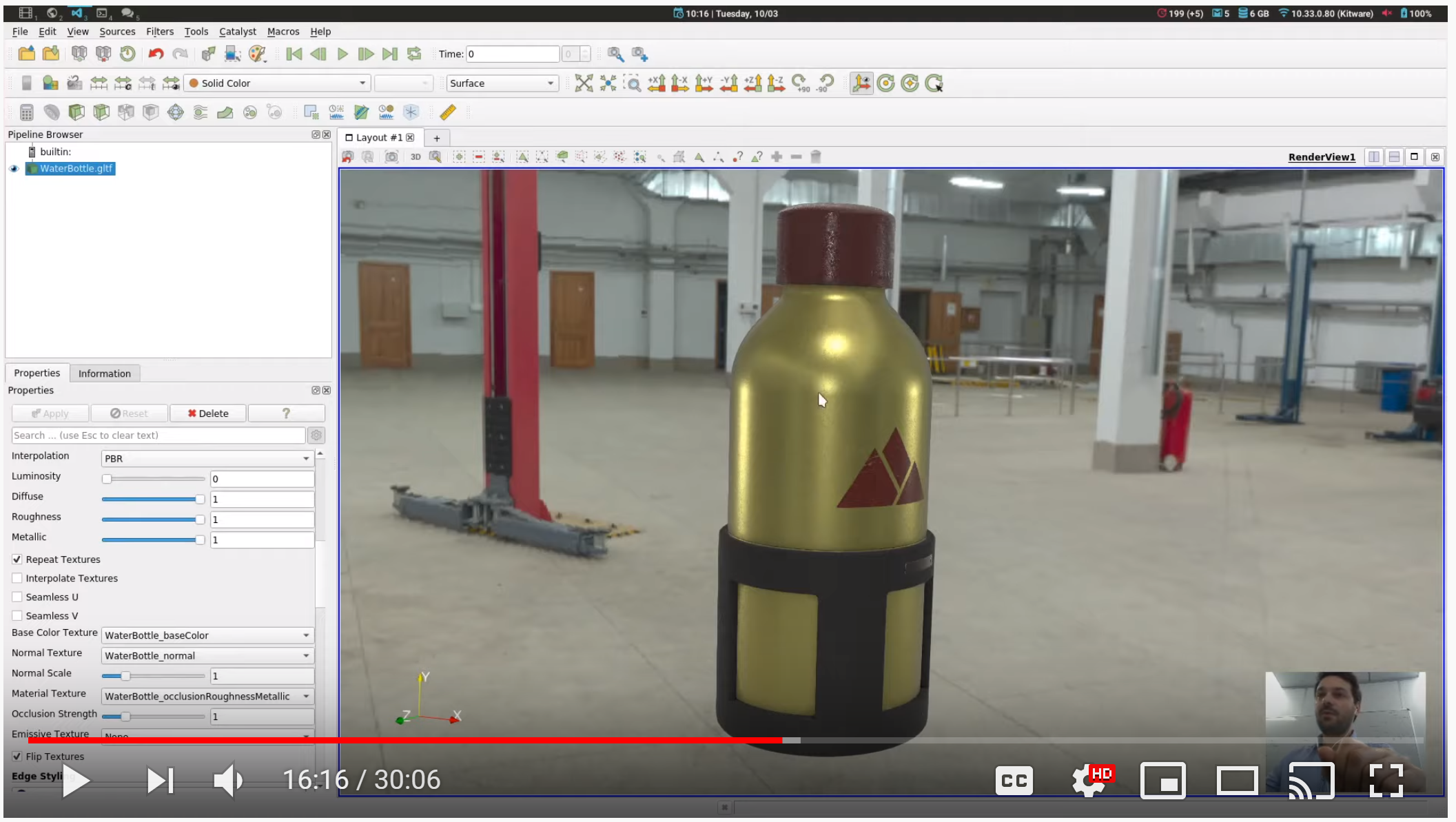Click the yellow Ruler icon
This screenshot has height=822, width=1456.
[448, 112]
